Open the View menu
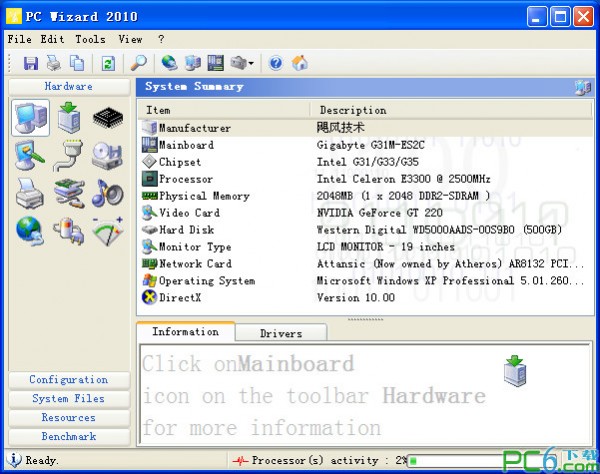Screen dimensions: 600x474 pos(130,39)
